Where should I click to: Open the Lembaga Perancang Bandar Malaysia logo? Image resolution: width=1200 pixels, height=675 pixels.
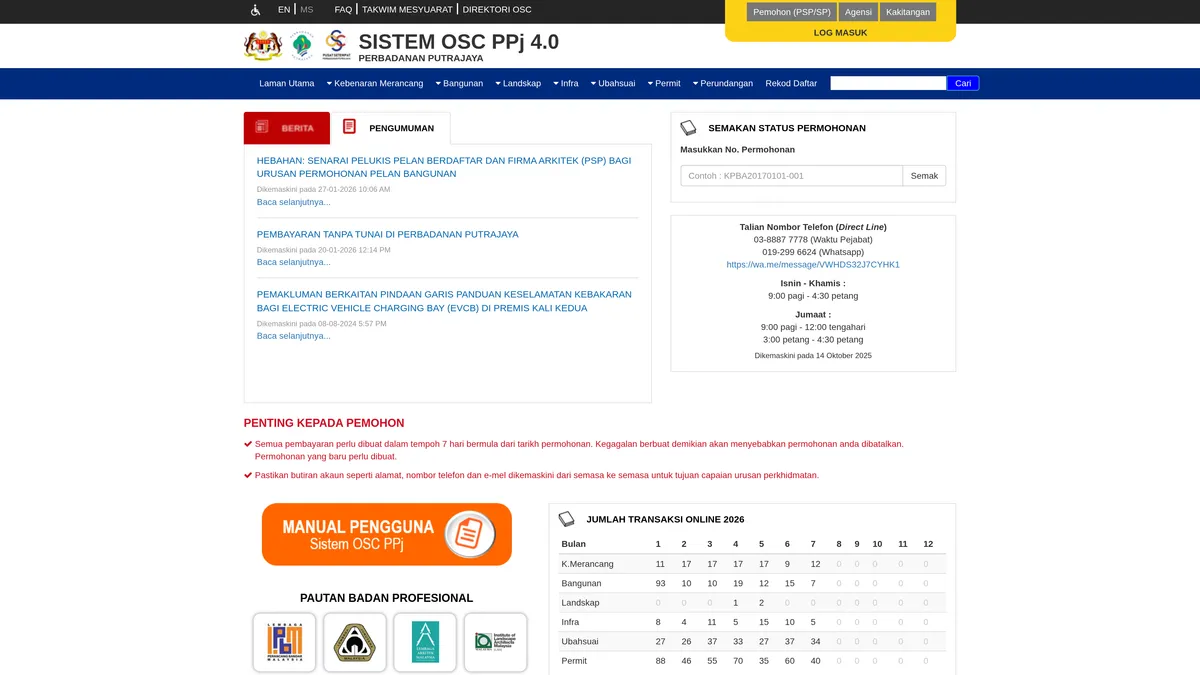(285, 642)
